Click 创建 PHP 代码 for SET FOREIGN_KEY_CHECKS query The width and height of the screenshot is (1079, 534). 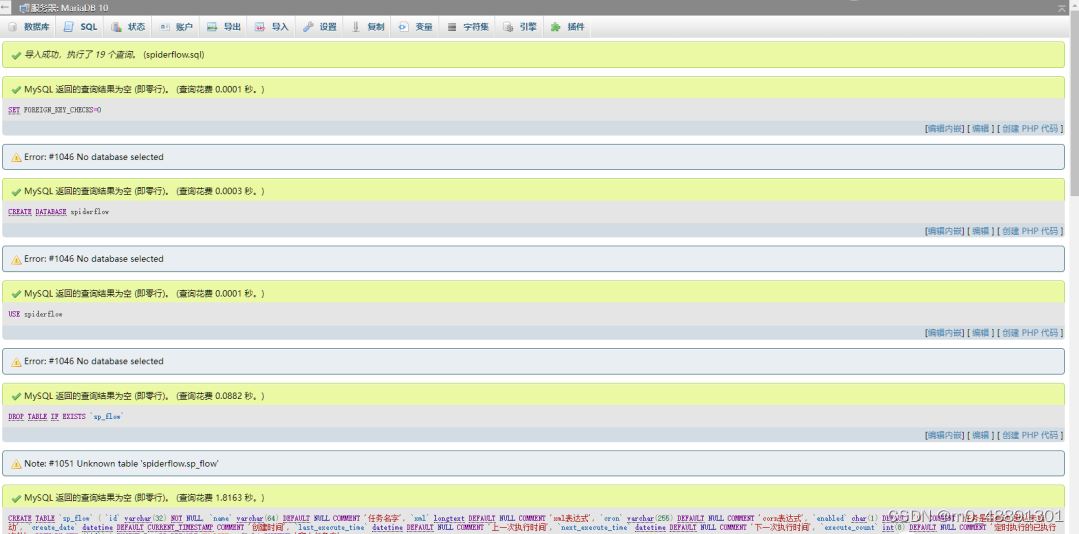(1029, 129)
